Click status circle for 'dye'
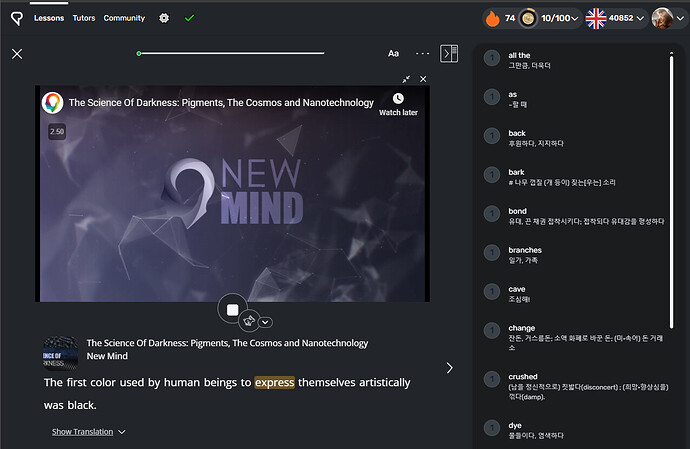 tap(492, 428)
